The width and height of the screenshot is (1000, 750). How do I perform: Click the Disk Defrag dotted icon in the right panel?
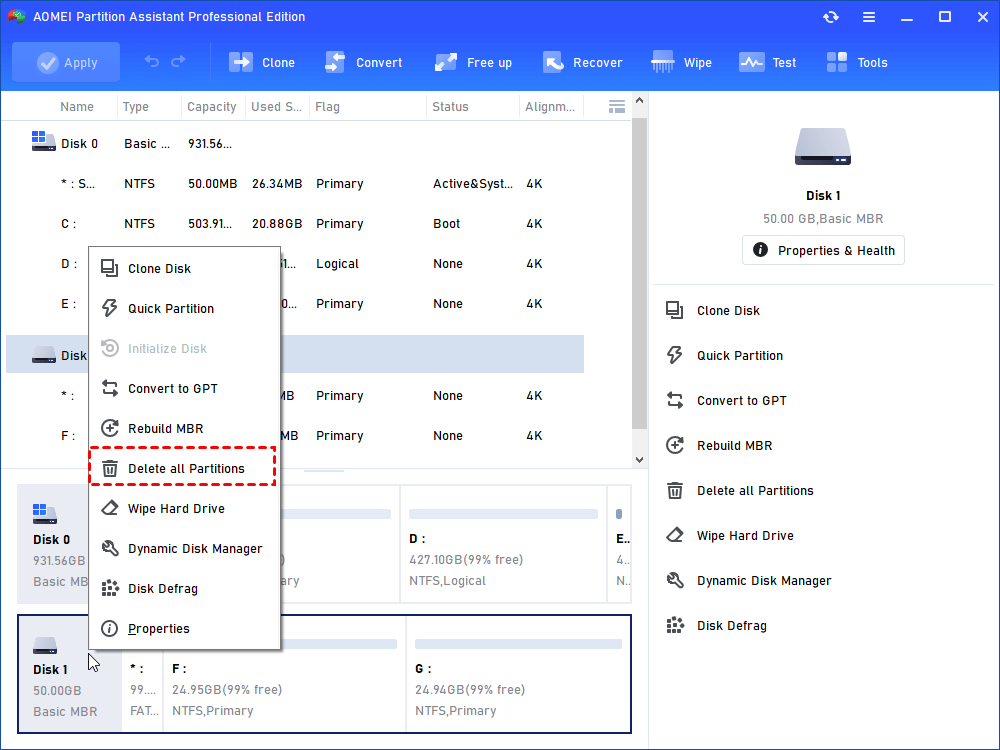[x=675, y=626]
